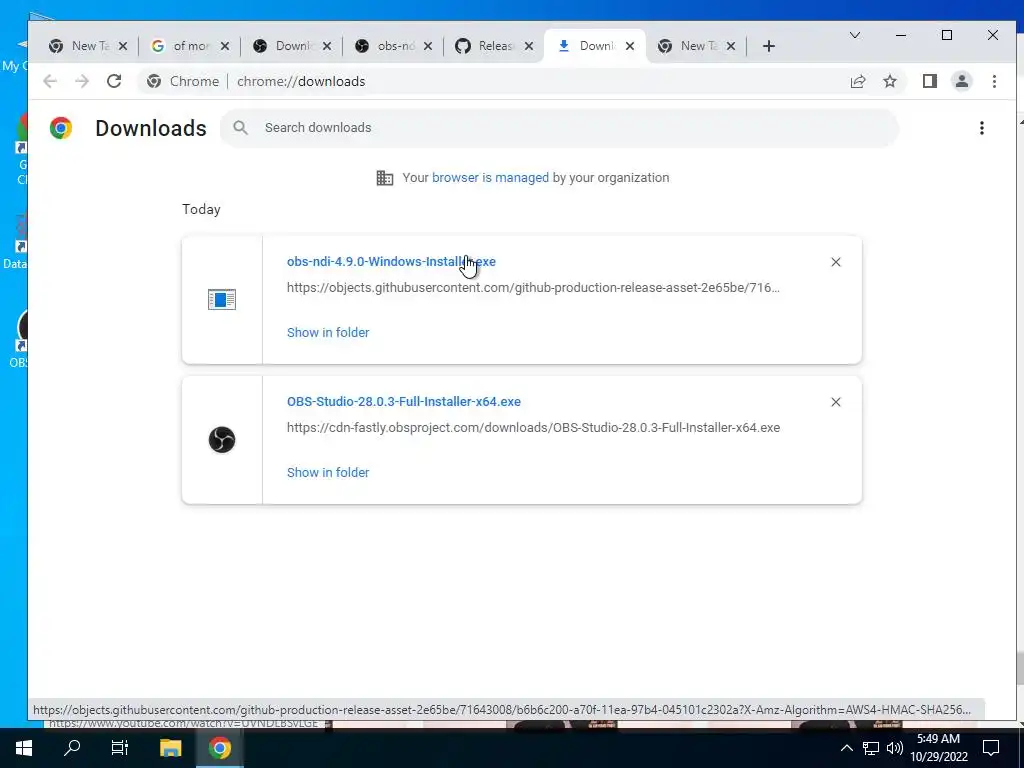Open Chrome profile avatar

coord(961,81)
